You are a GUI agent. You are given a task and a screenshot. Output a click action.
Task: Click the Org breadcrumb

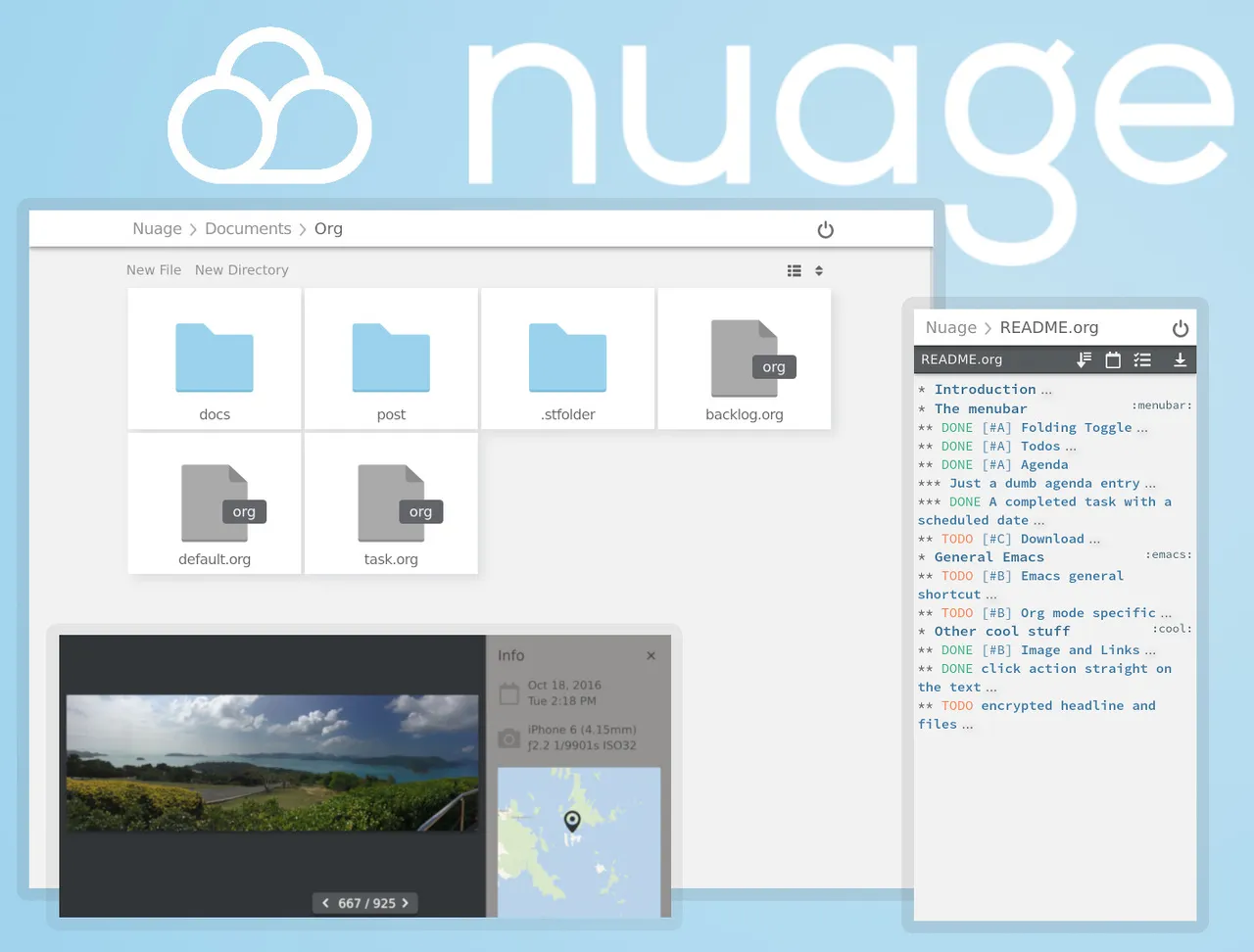point(328,228)
